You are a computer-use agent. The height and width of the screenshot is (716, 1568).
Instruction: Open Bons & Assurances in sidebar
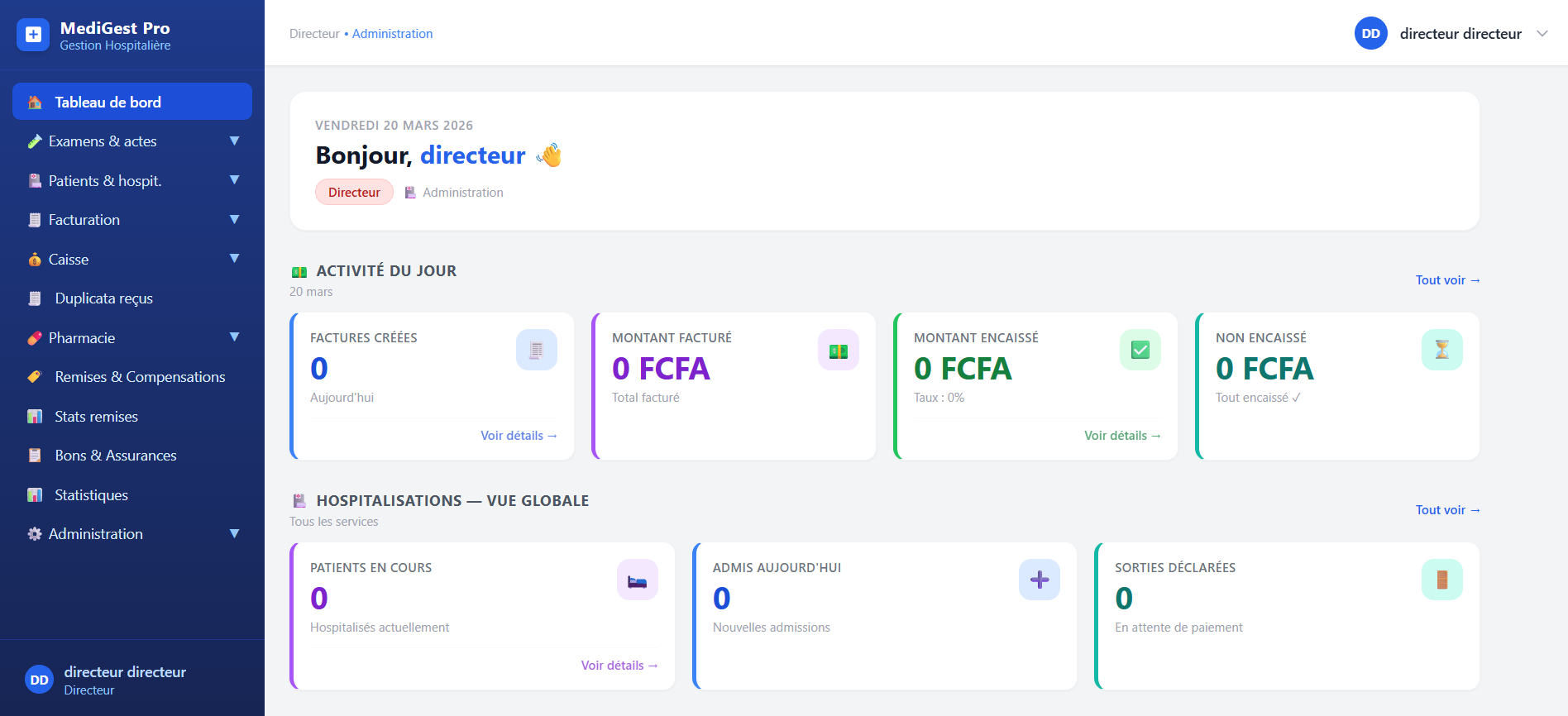tap(115, 456)
